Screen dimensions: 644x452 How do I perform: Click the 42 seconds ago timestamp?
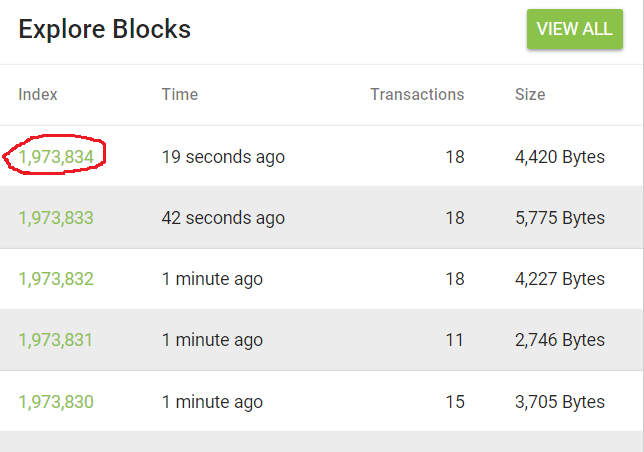(223, 218)
